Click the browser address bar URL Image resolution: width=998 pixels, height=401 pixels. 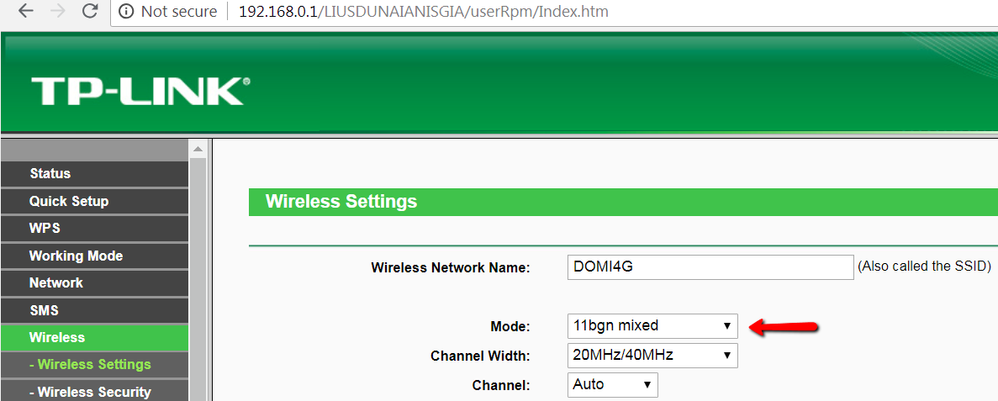coord(423,11)
